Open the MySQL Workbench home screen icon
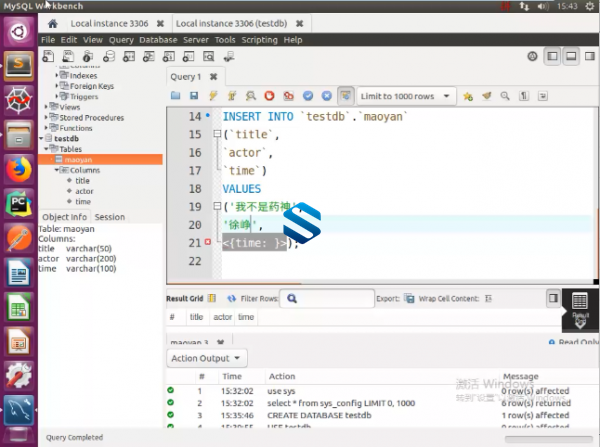 tap(53, 24)
